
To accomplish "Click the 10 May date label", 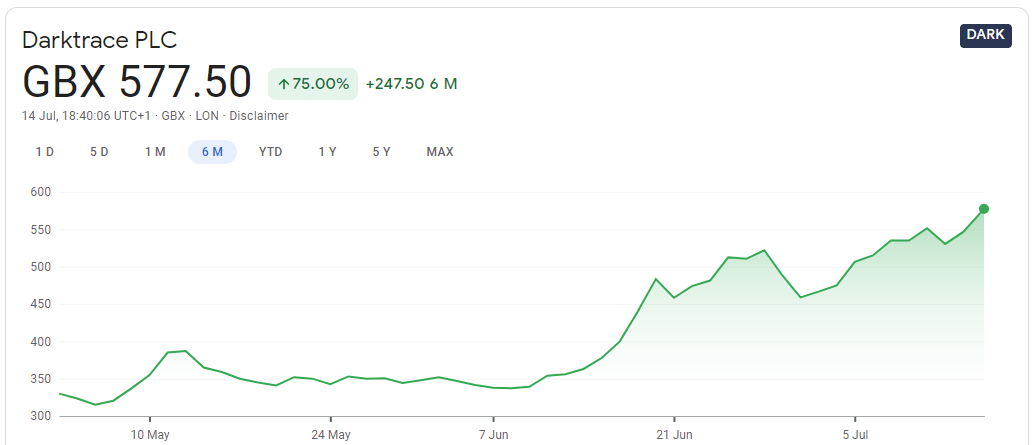I will click(149, 435).
